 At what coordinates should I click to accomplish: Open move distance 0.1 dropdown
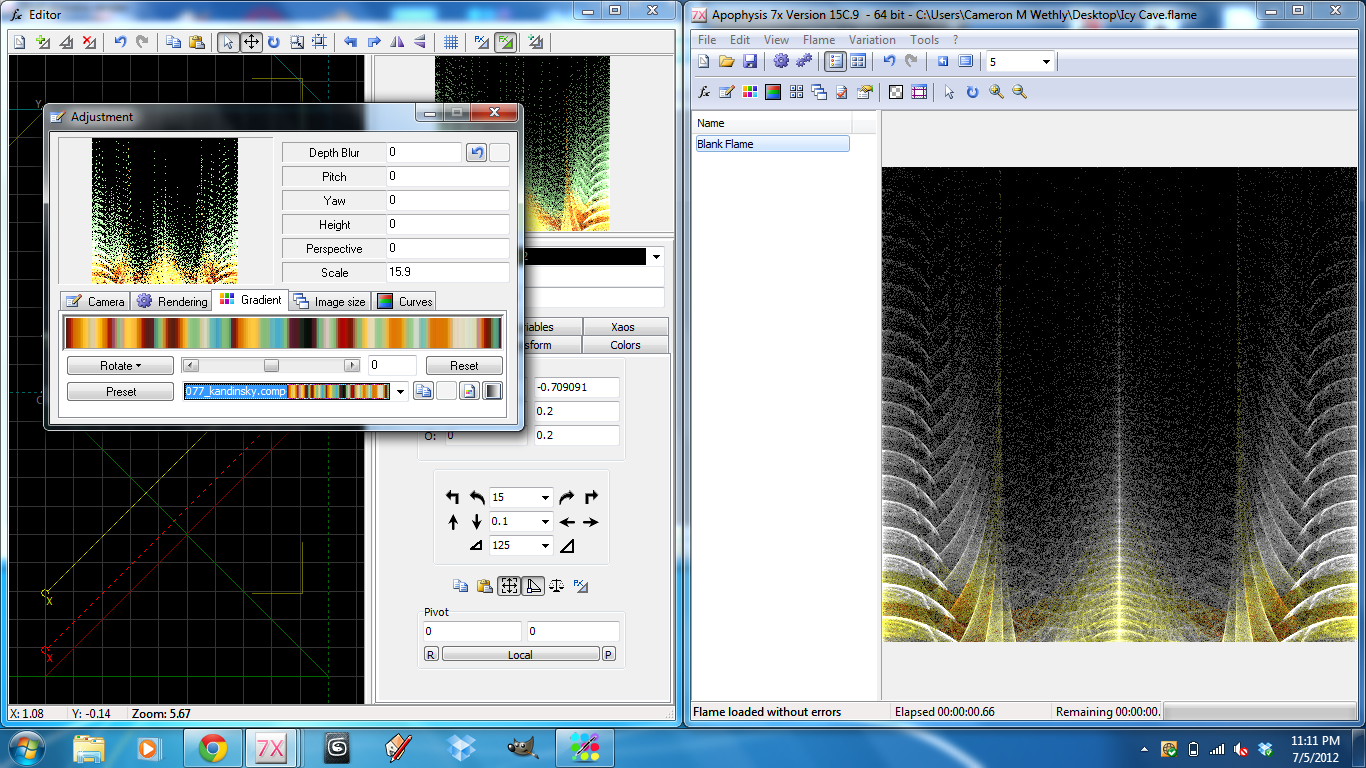pyautogui.click(x=545, y=521)
